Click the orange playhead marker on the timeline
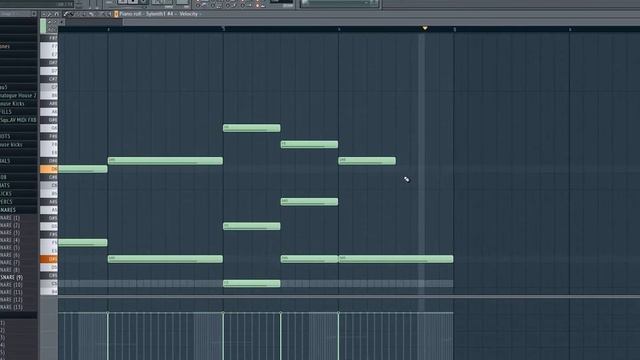The width and height of the screenshot is (640, 360). [425, 28]
